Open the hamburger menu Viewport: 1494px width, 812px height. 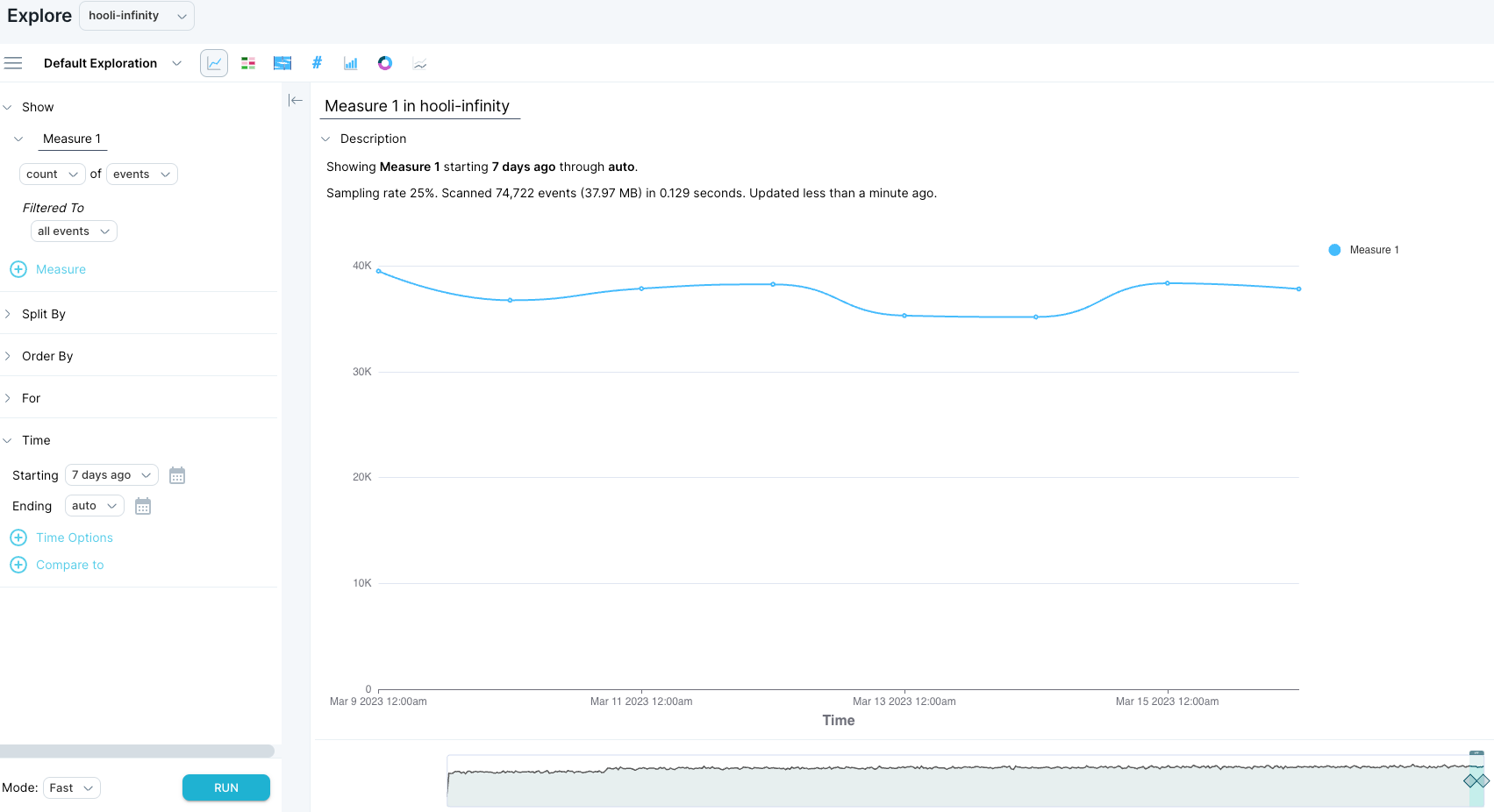point(13,63)
